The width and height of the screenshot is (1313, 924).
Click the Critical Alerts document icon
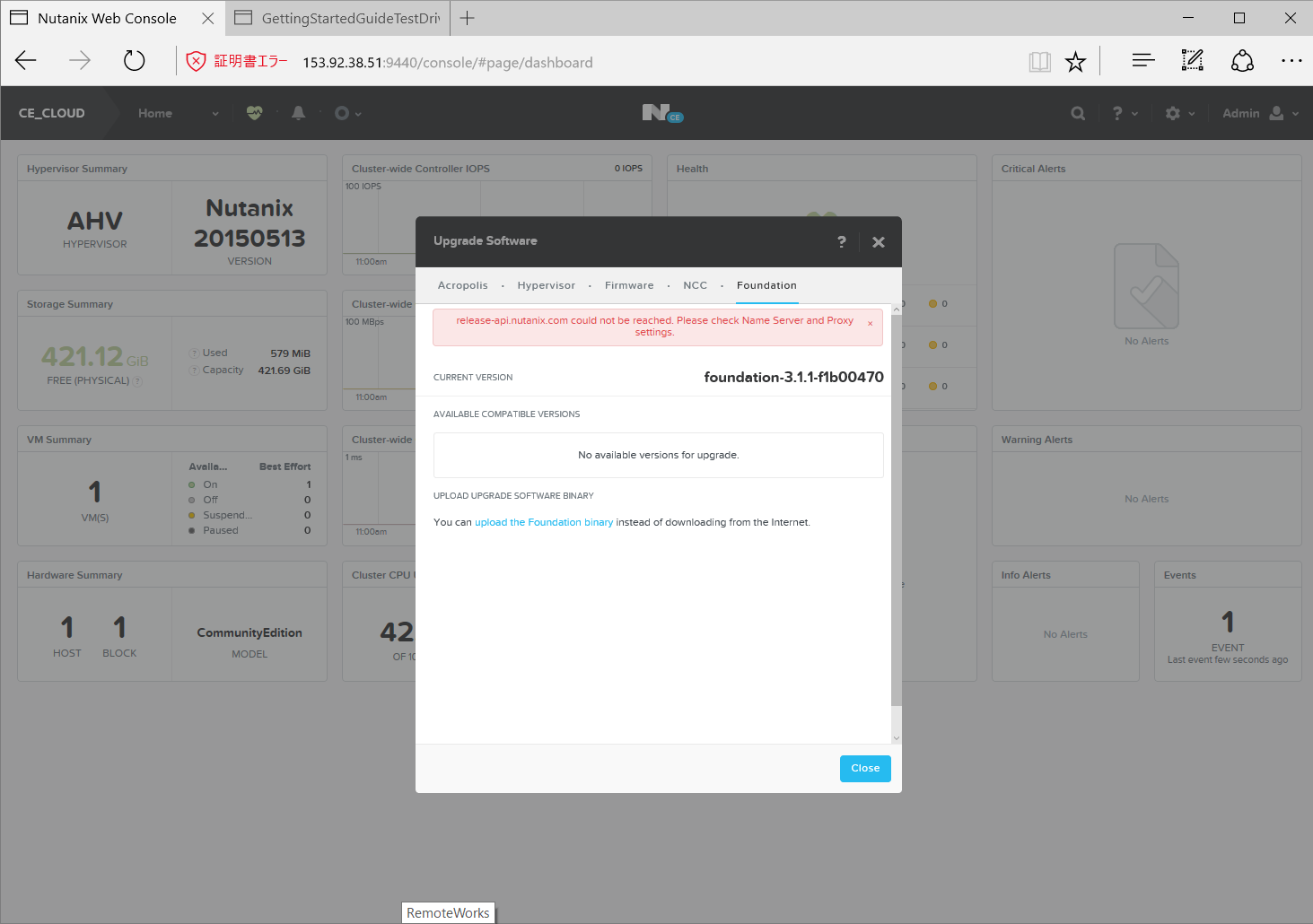click(1147, 286)
